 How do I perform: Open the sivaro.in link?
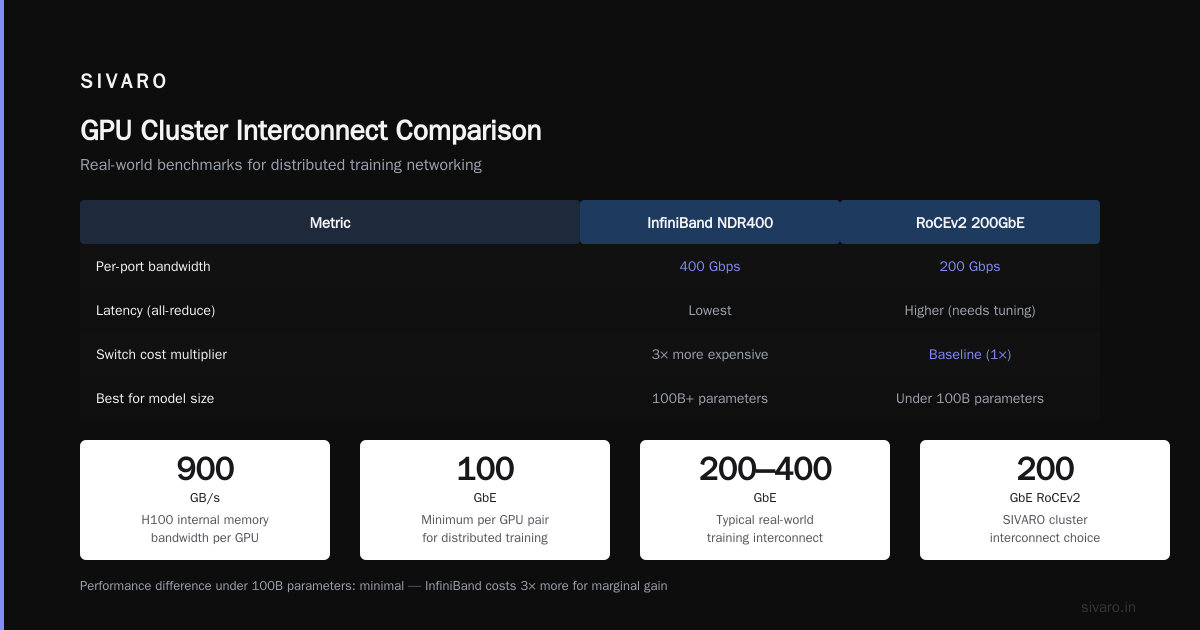tap(1108, 607)
